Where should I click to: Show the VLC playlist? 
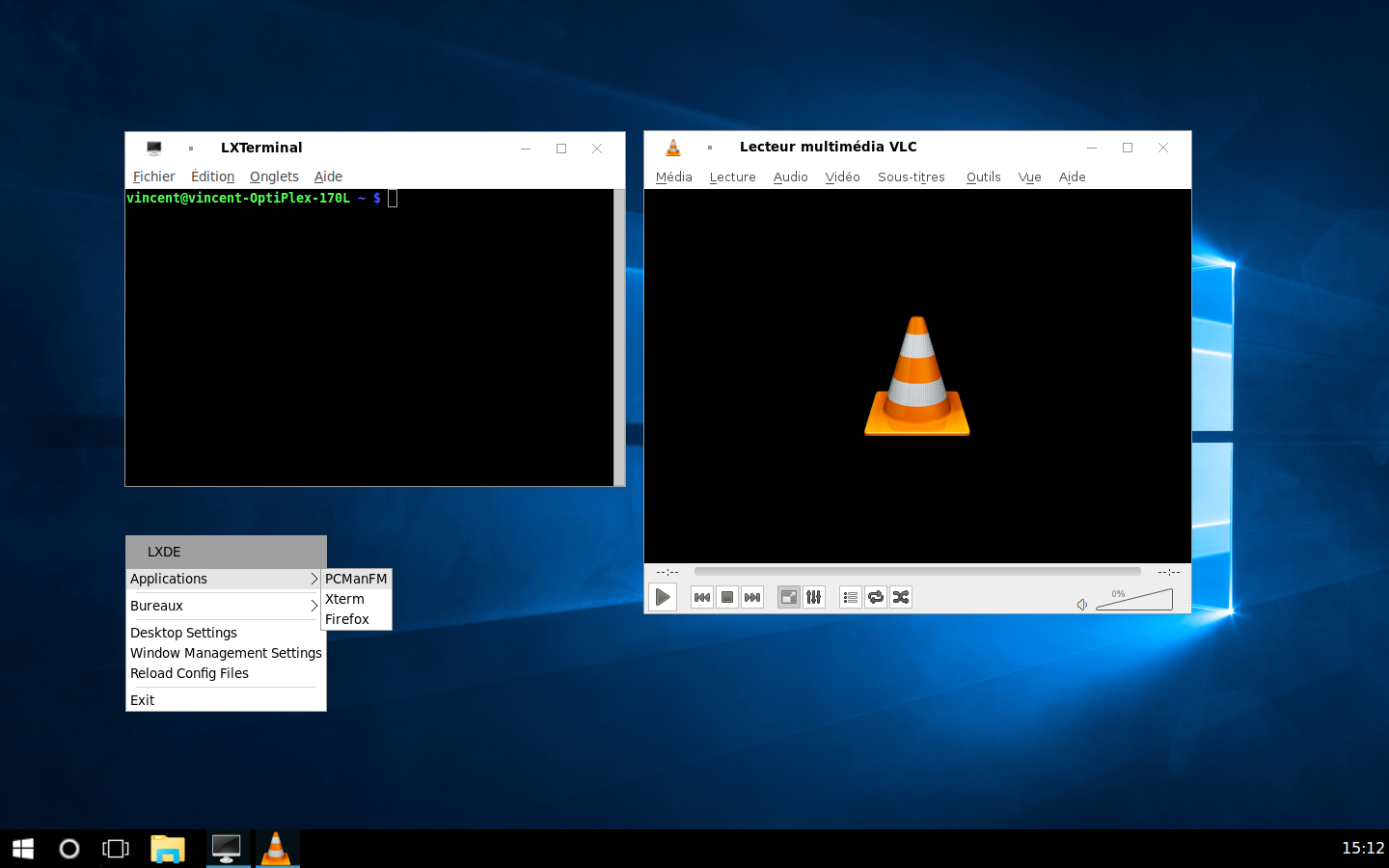point(851,597)
